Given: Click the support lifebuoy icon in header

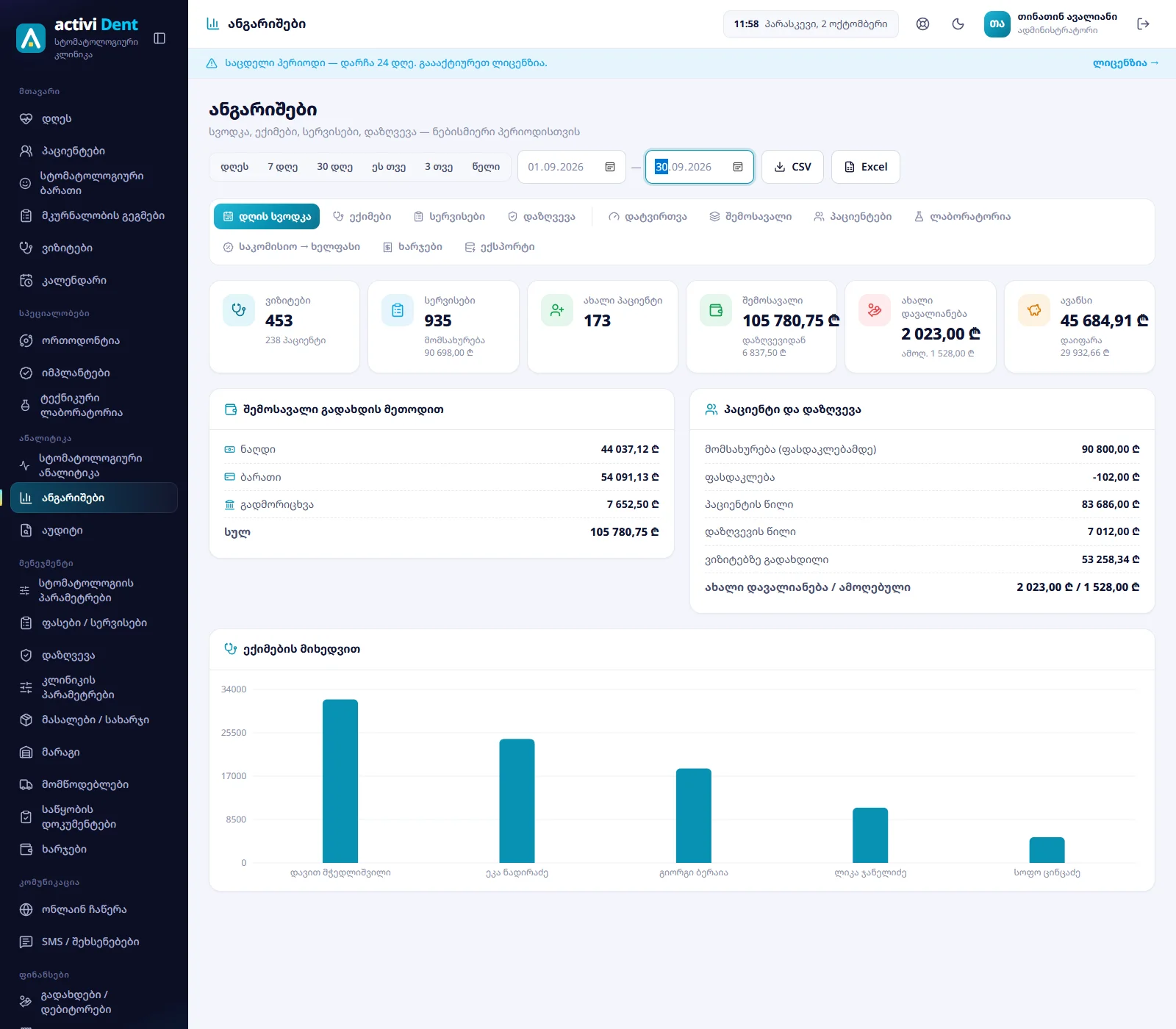Looking at the screenshot, I should point(922,24).
